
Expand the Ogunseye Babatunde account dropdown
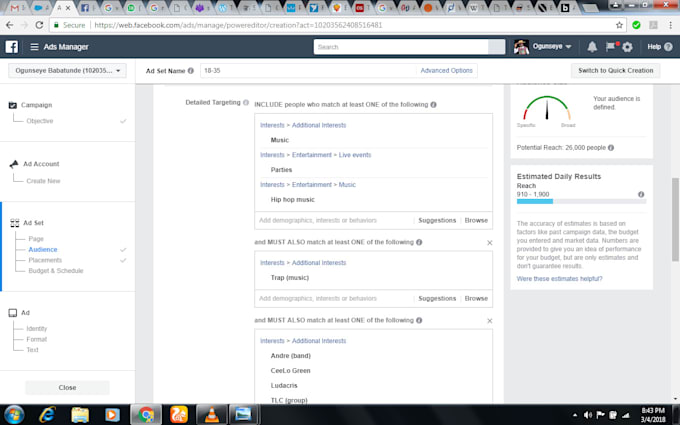click(x=67, y=70)
